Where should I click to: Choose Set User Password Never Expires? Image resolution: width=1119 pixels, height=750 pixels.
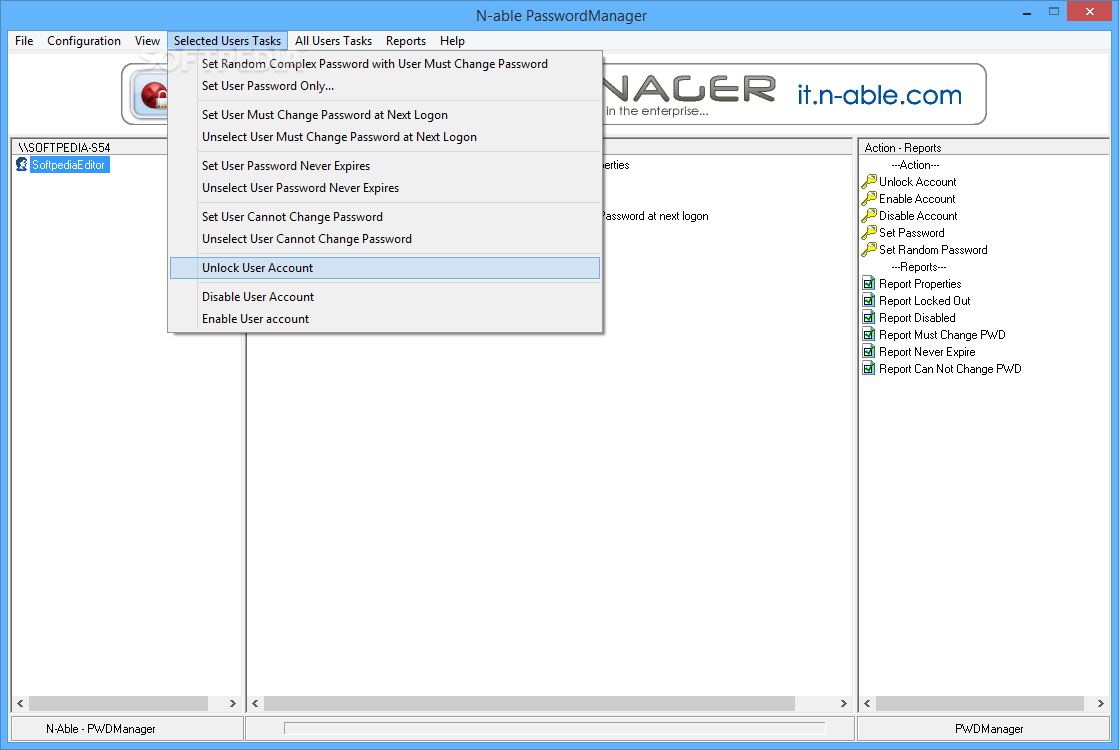pyautogui.click(x=385, y=166)
